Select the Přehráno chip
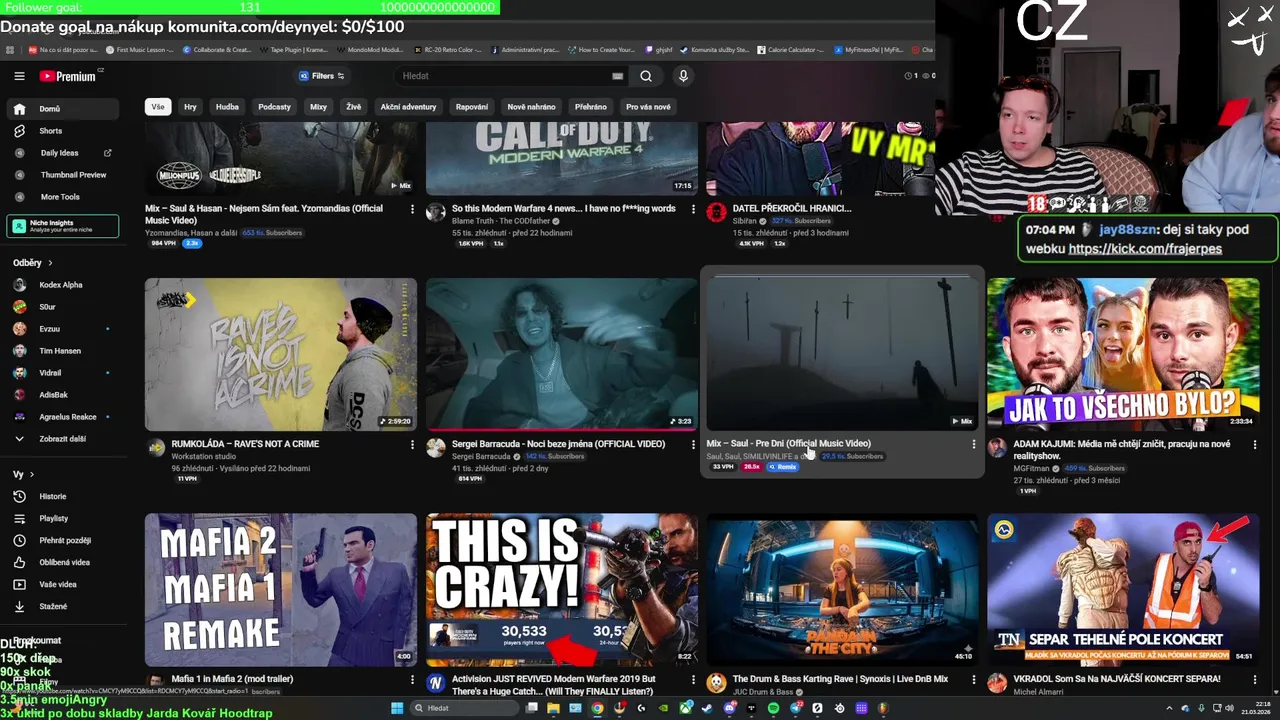This screenshot has height=720, width=1280. point(590,107)
